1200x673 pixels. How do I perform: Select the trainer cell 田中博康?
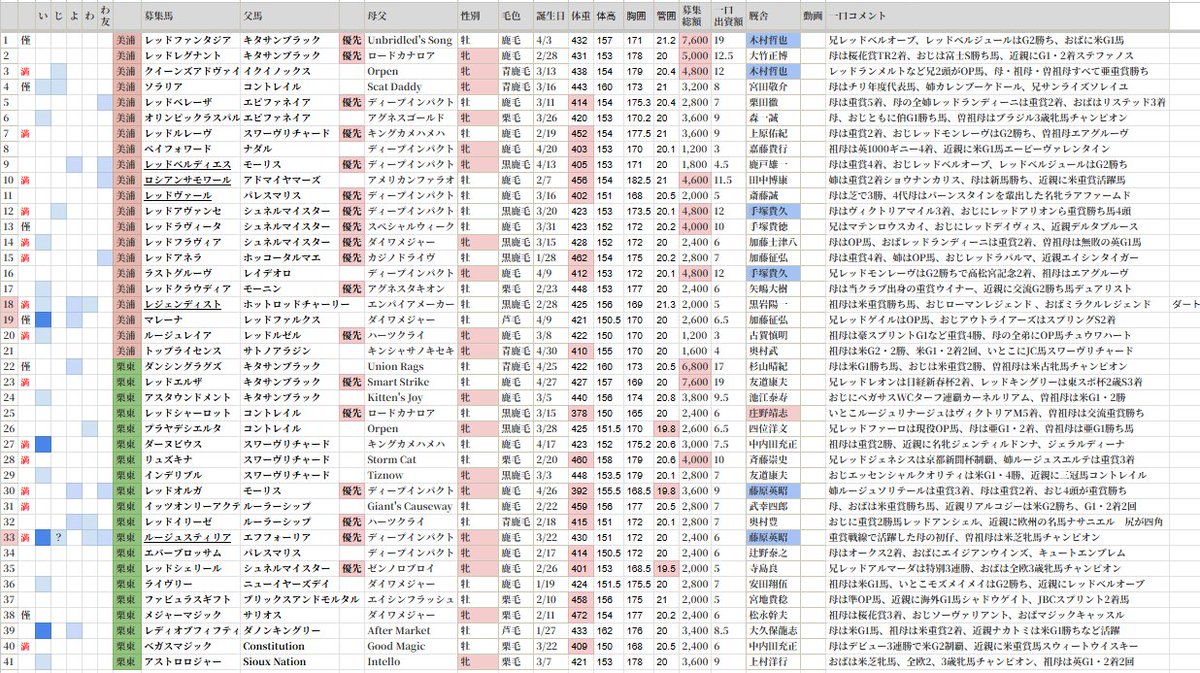click(768, 180)
